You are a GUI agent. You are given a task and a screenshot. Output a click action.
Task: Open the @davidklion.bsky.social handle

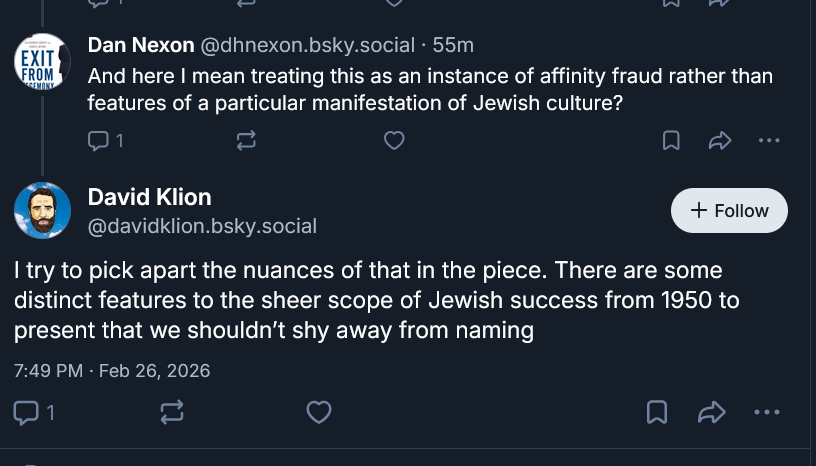coord(202,226)
